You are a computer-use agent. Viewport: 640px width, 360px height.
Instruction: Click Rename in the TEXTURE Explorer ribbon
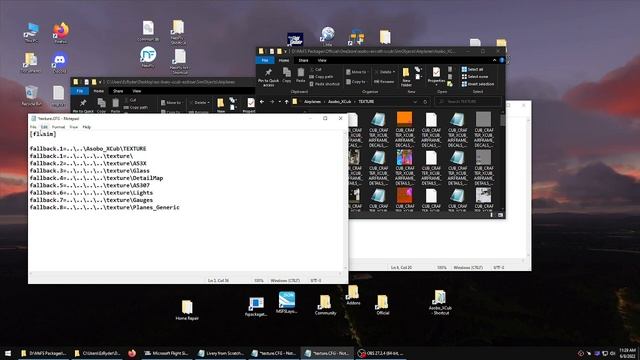pyautogui.click(x=384, y=82)
